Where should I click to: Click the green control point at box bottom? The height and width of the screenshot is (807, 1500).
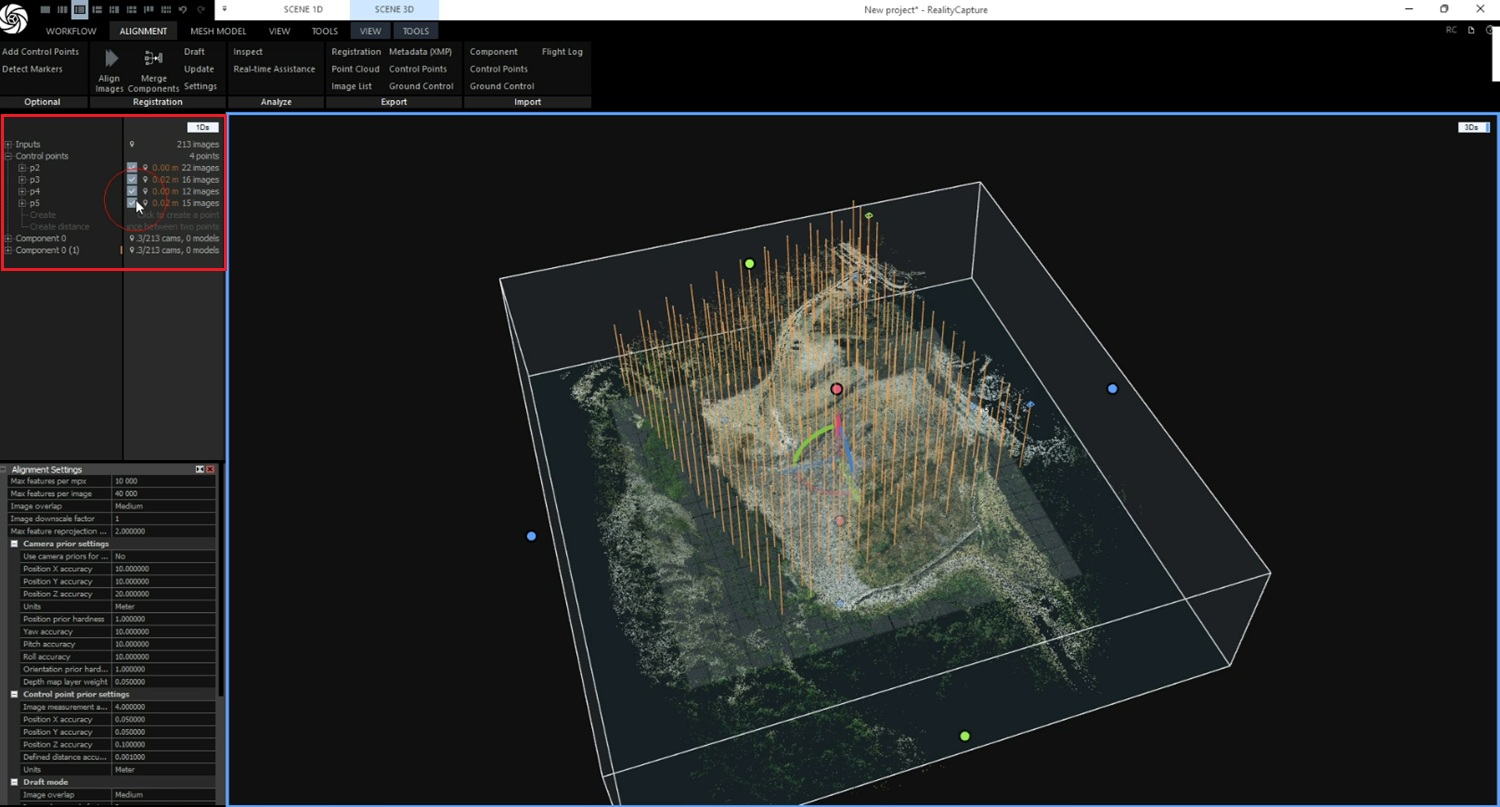click(x=965, y=736)
